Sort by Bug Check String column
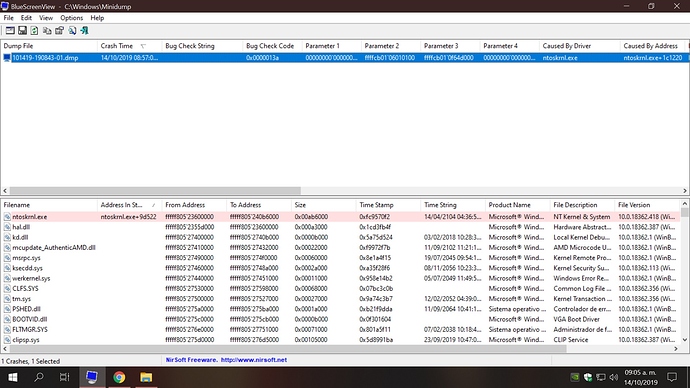Image resolution: width=690 pixels, height=388 pixels. (202, 46)
